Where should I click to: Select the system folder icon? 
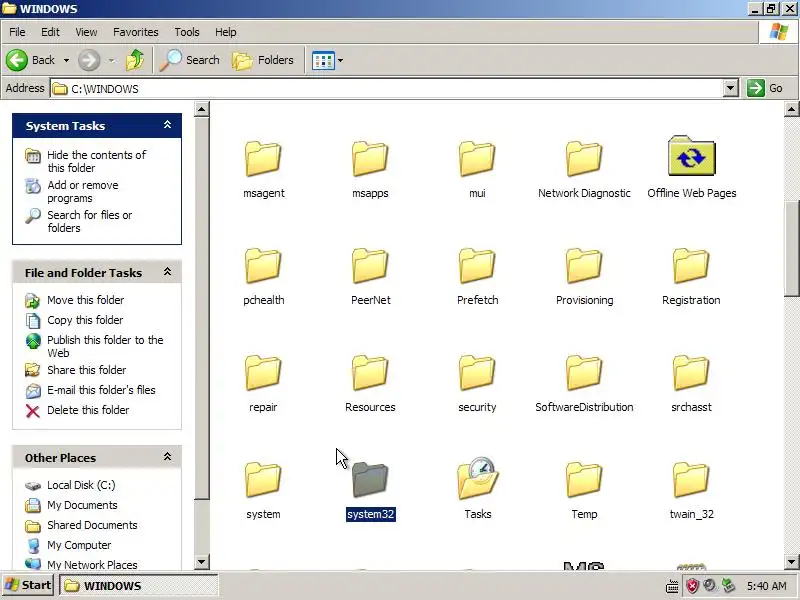(263, 480)
